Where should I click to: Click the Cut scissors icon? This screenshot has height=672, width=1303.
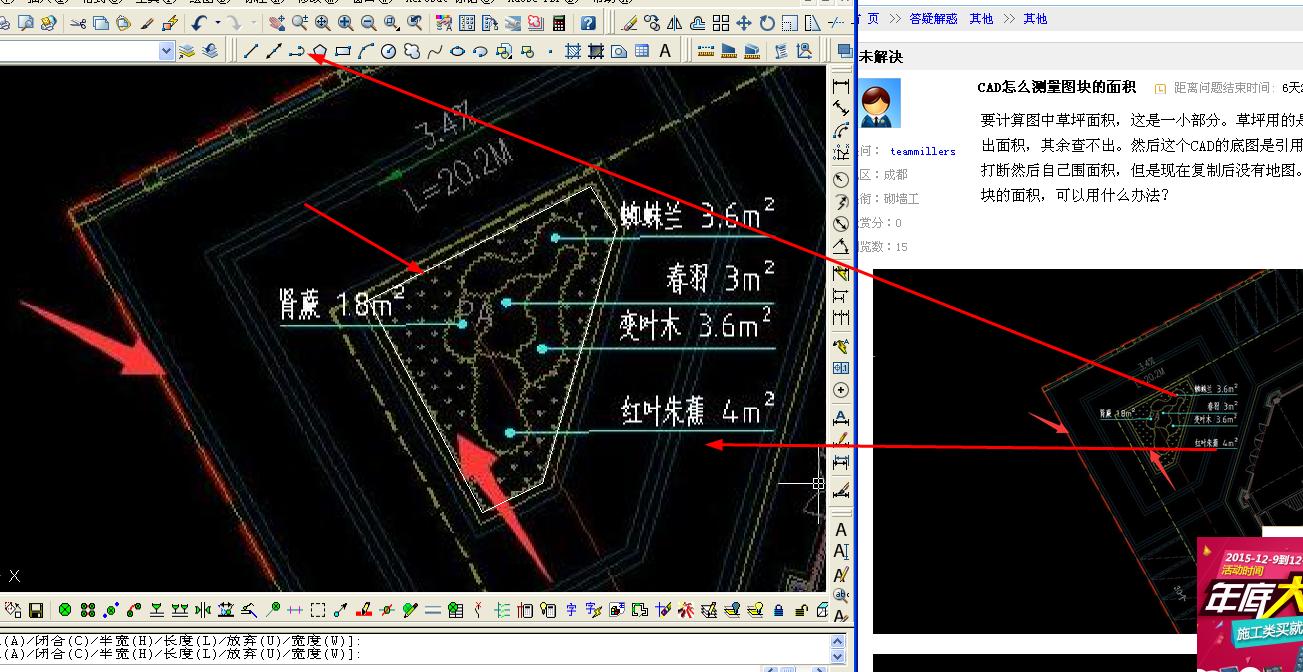click(78, 23)
